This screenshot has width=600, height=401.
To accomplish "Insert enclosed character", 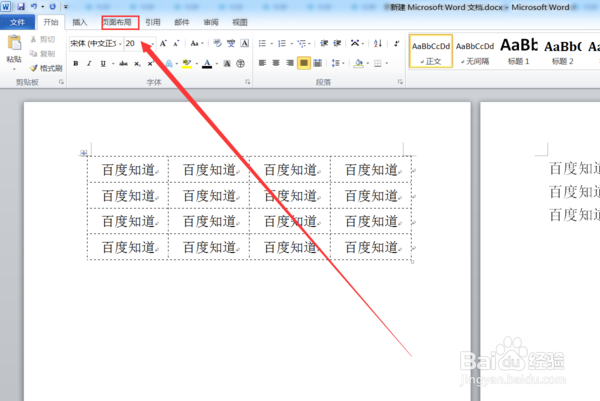I will (x=240, y=64).
